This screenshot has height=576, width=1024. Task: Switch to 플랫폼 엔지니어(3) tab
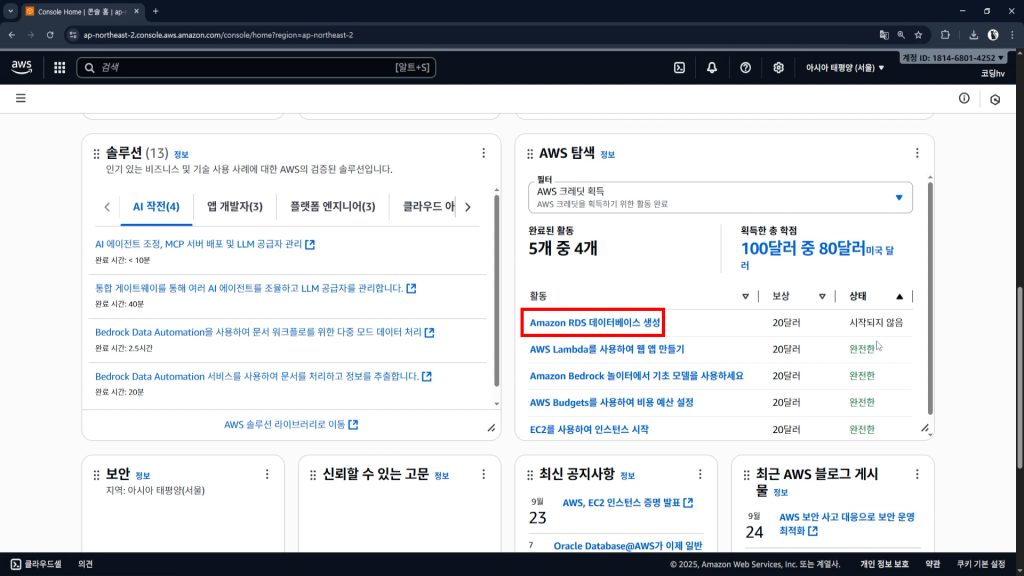point(332,206)
